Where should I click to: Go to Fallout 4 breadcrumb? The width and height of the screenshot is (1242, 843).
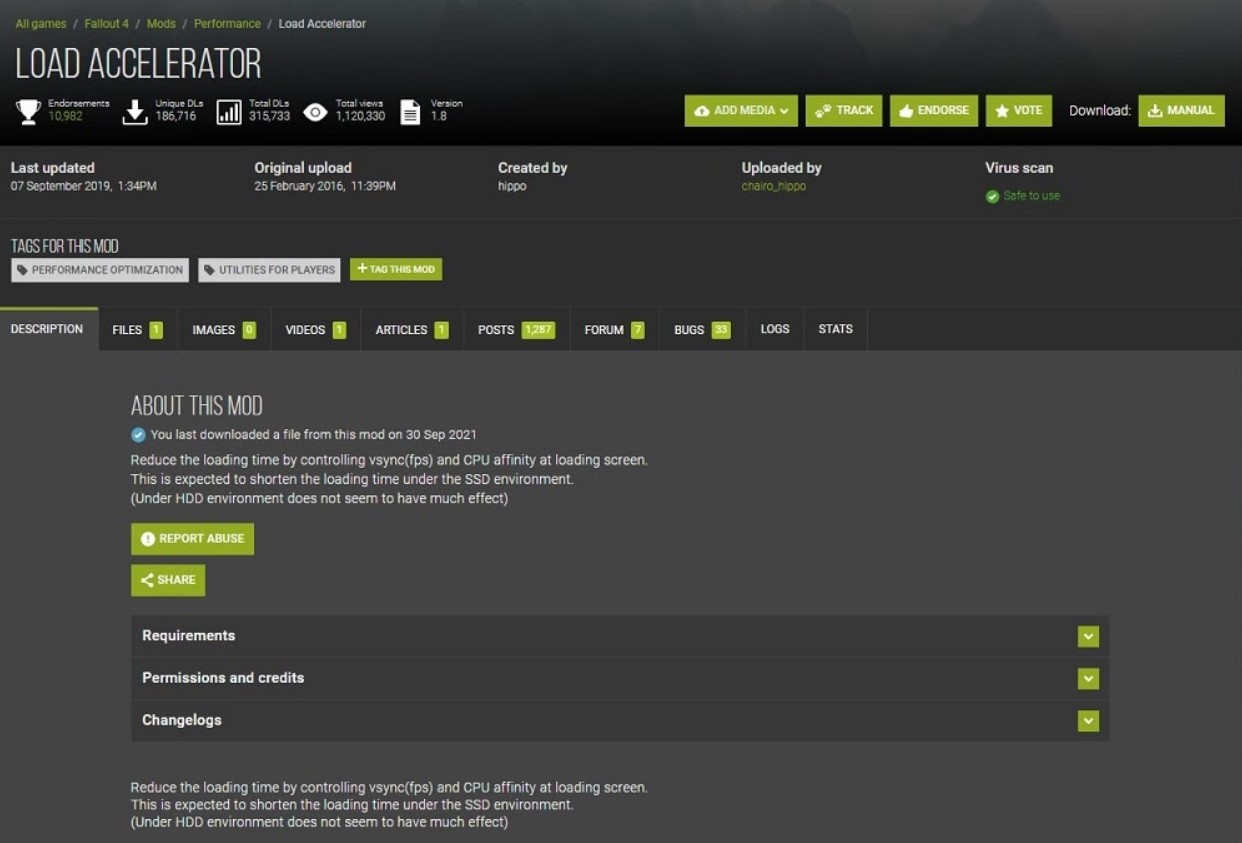coord(107,24)
